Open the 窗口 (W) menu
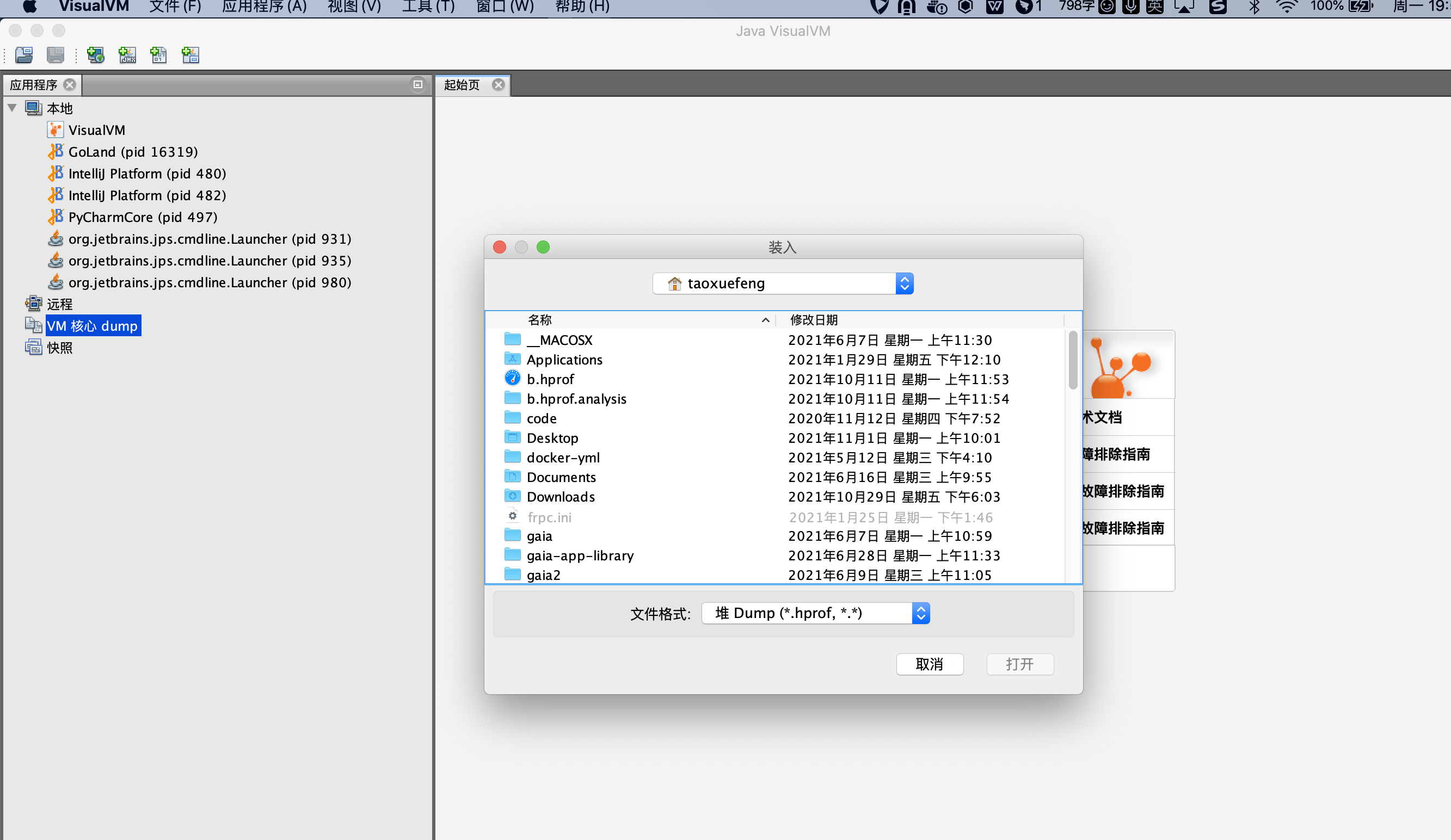 pyautogui.click(x=505, y=7)
